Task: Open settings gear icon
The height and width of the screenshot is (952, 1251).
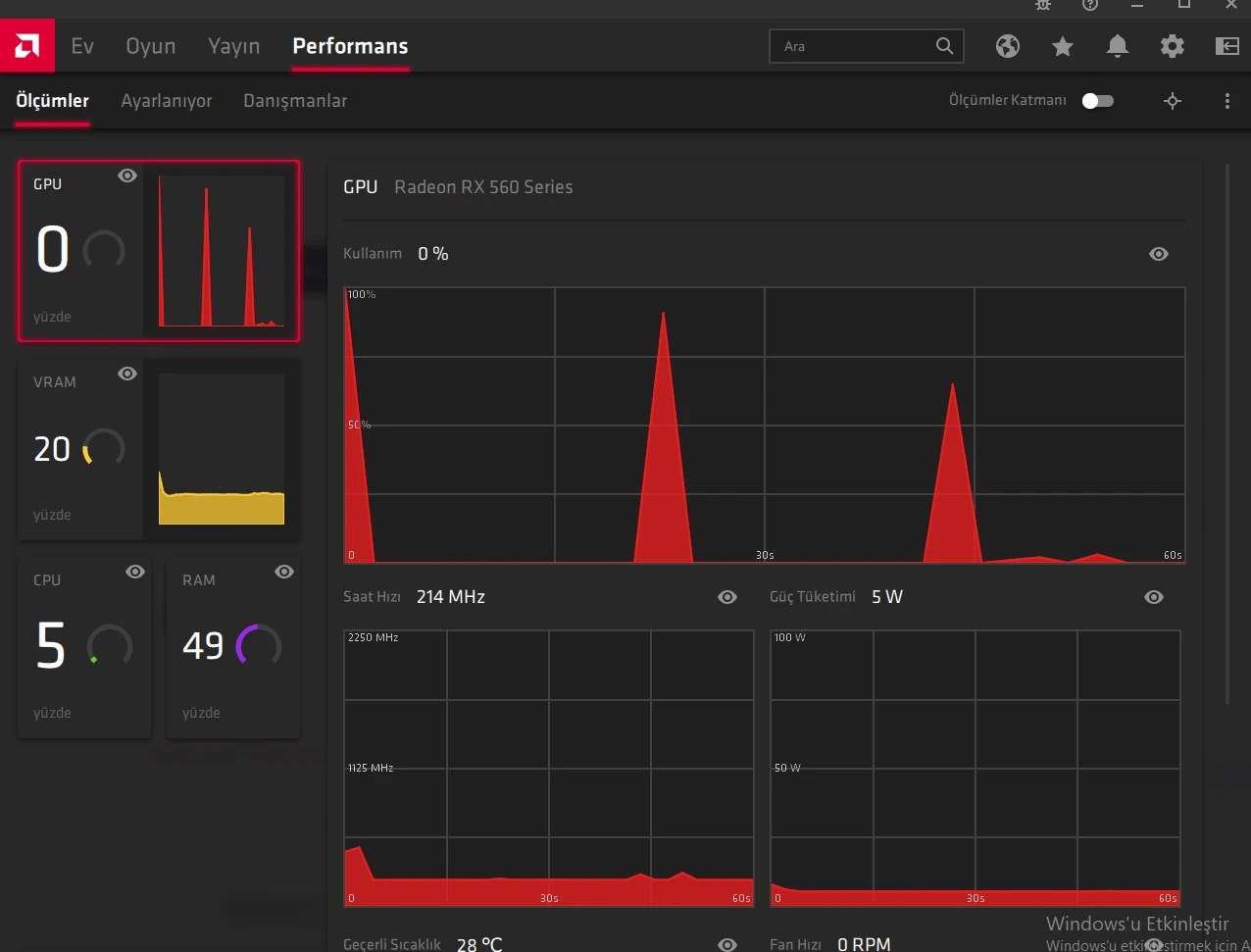Action: click(x=1173, y=46)
